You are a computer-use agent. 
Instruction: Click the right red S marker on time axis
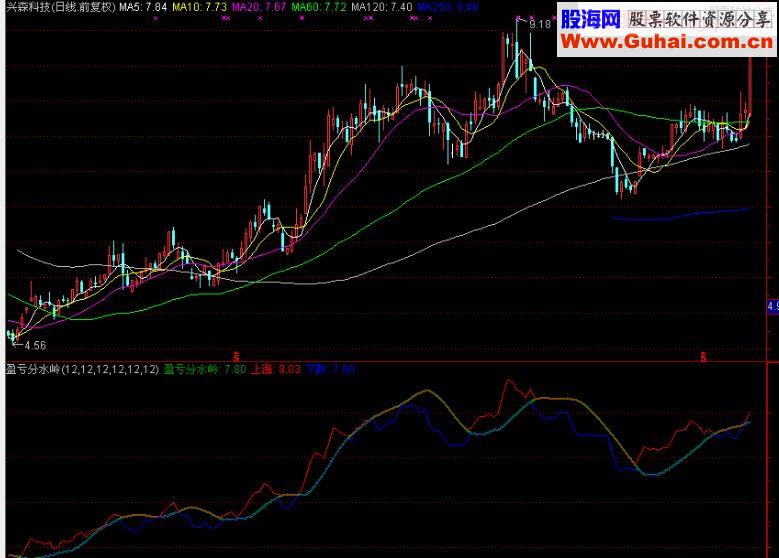(x=703, y=356)
